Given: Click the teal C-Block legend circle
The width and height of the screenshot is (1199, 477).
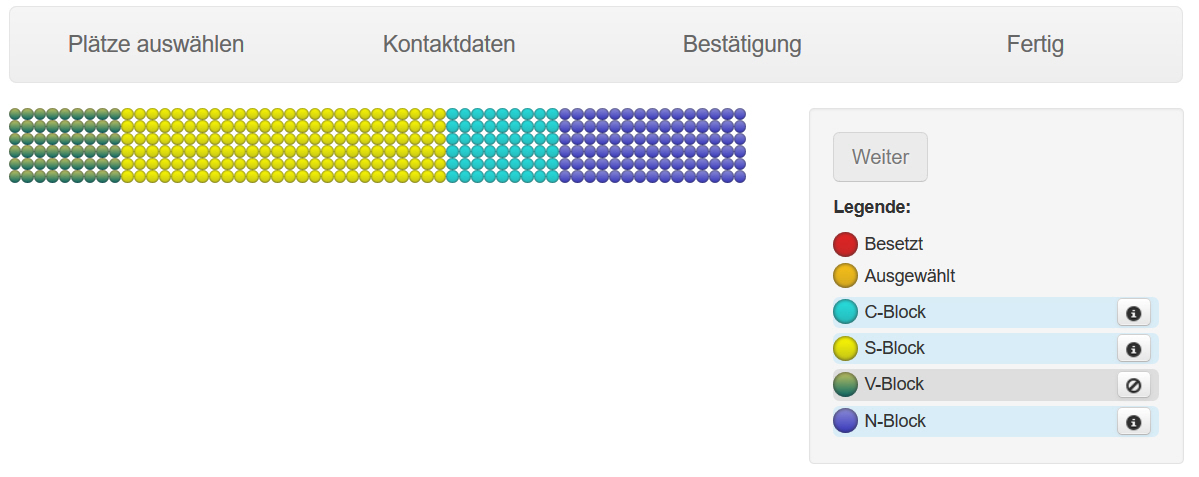Looking at the screenshot, I should (845, 312).
